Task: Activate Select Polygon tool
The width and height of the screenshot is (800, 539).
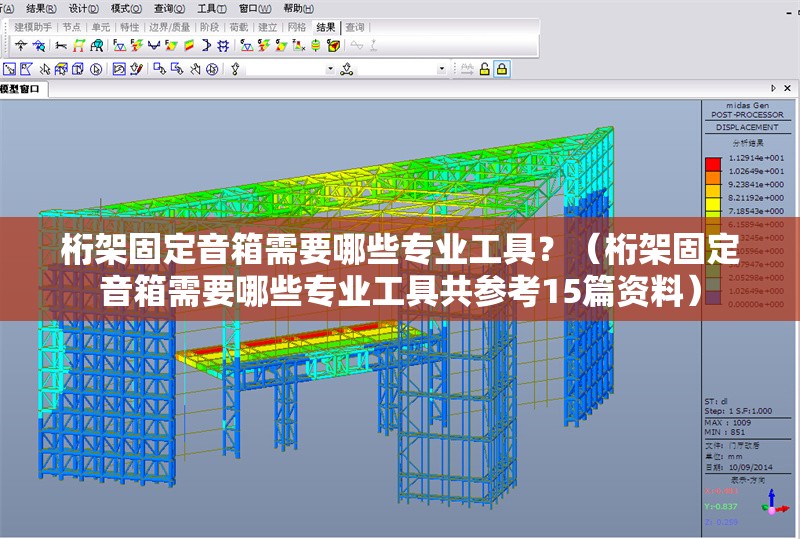Action: point(27,69)
